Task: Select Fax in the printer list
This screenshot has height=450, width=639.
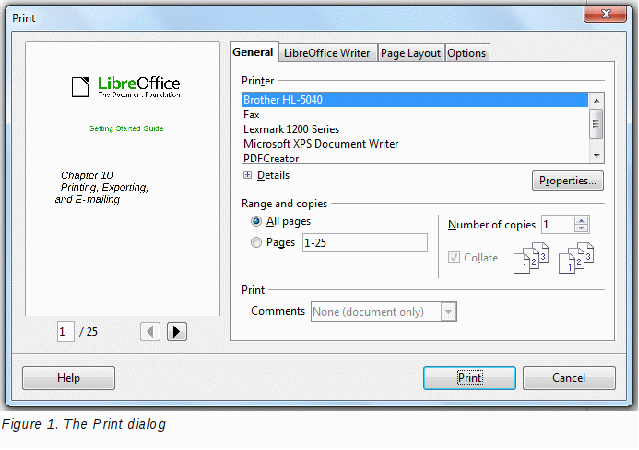Action: pos(415,115)
